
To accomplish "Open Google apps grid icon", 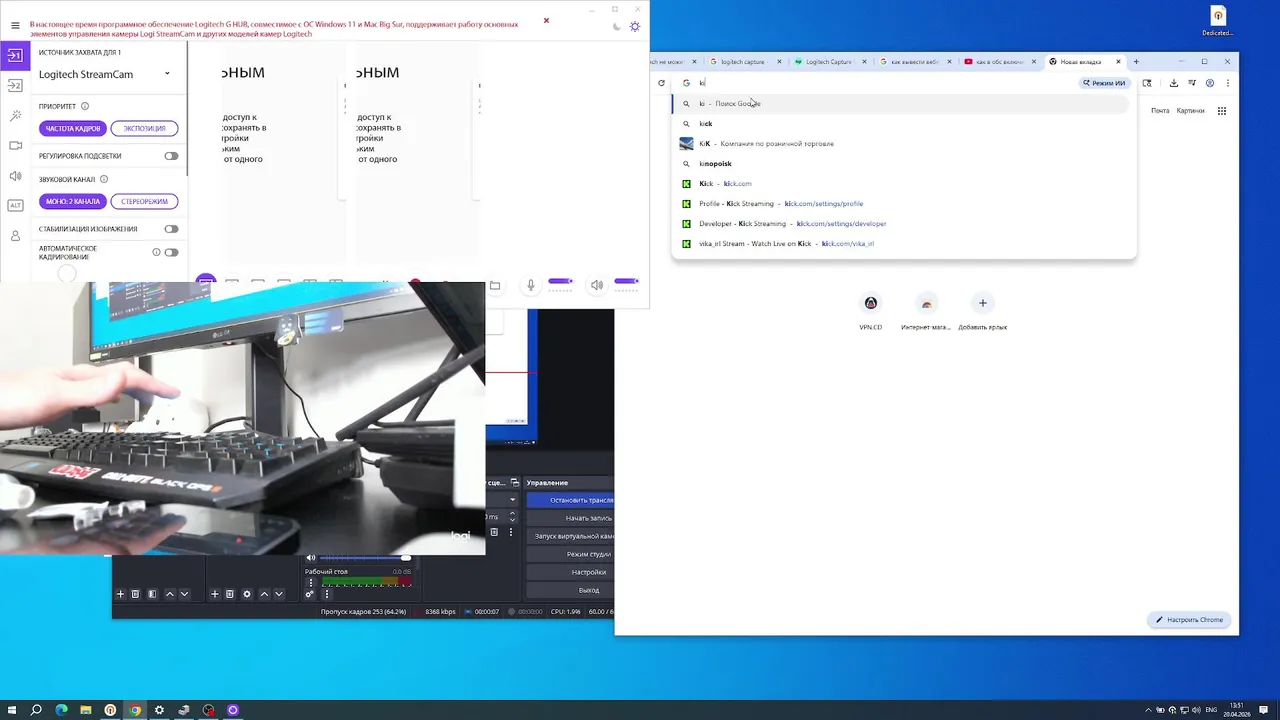I will (1222, 111).
